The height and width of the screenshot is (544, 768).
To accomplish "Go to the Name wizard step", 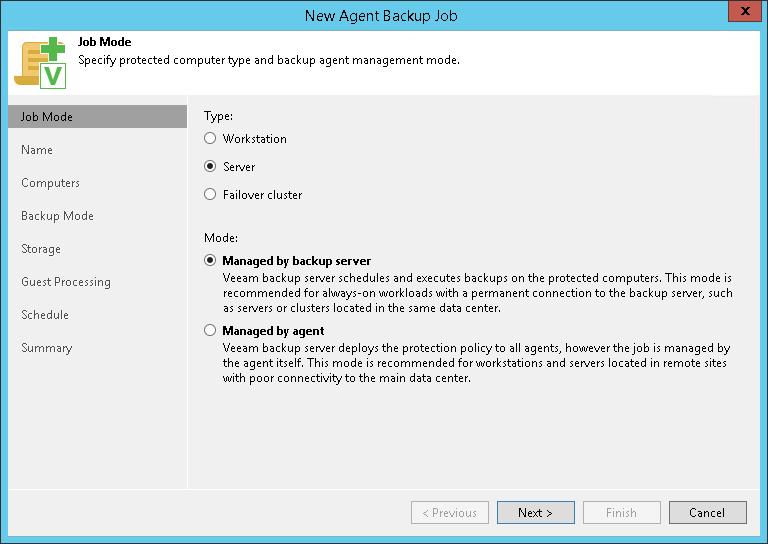I will [37, 150].
